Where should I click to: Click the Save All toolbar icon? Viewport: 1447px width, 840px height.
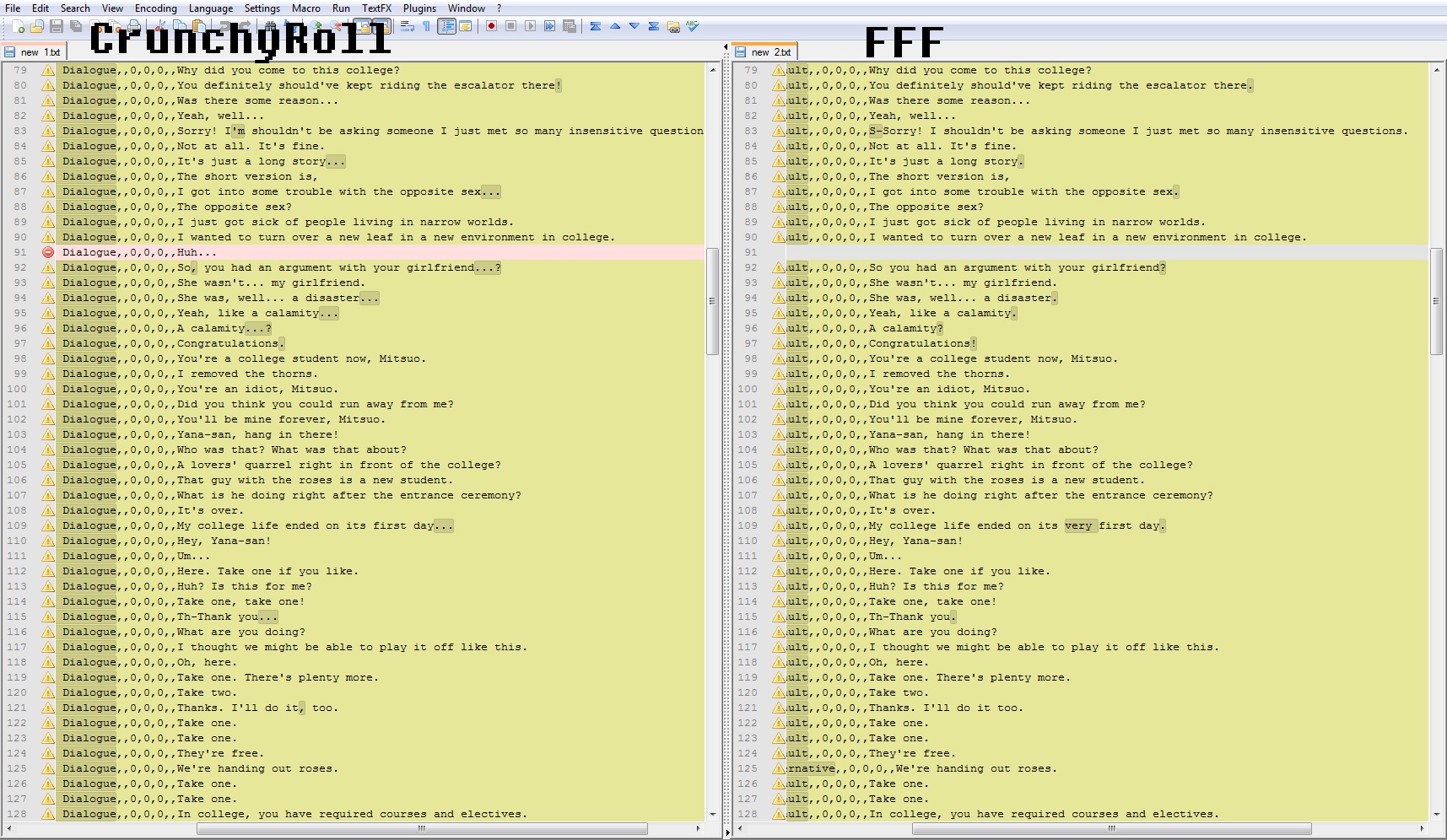[75, 26]
